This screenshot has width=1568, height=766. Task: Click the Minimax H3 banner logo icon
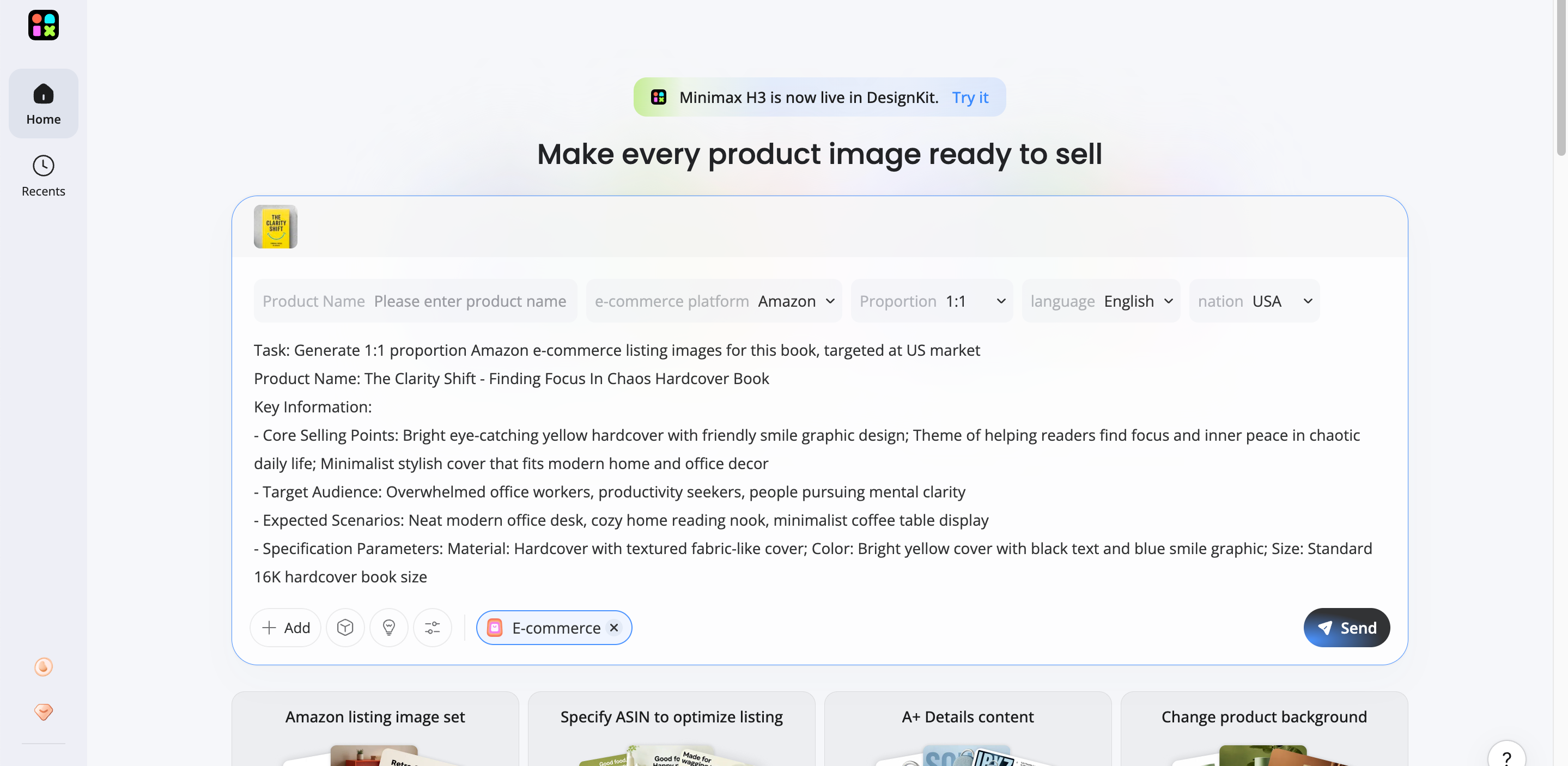point(659,97)
